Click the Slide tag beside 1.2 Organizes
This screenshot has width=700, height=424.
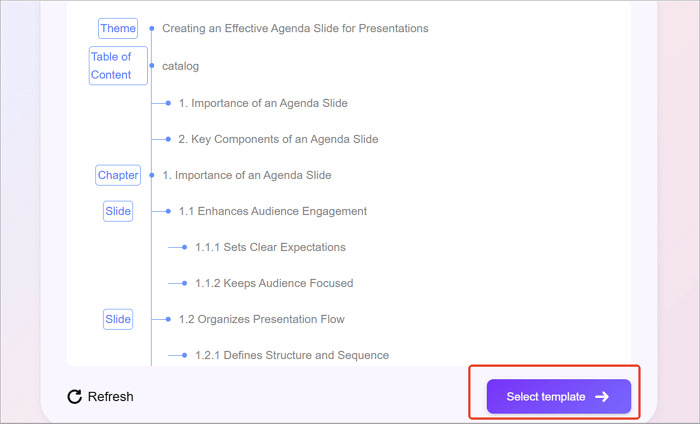(x=118, y=319)
